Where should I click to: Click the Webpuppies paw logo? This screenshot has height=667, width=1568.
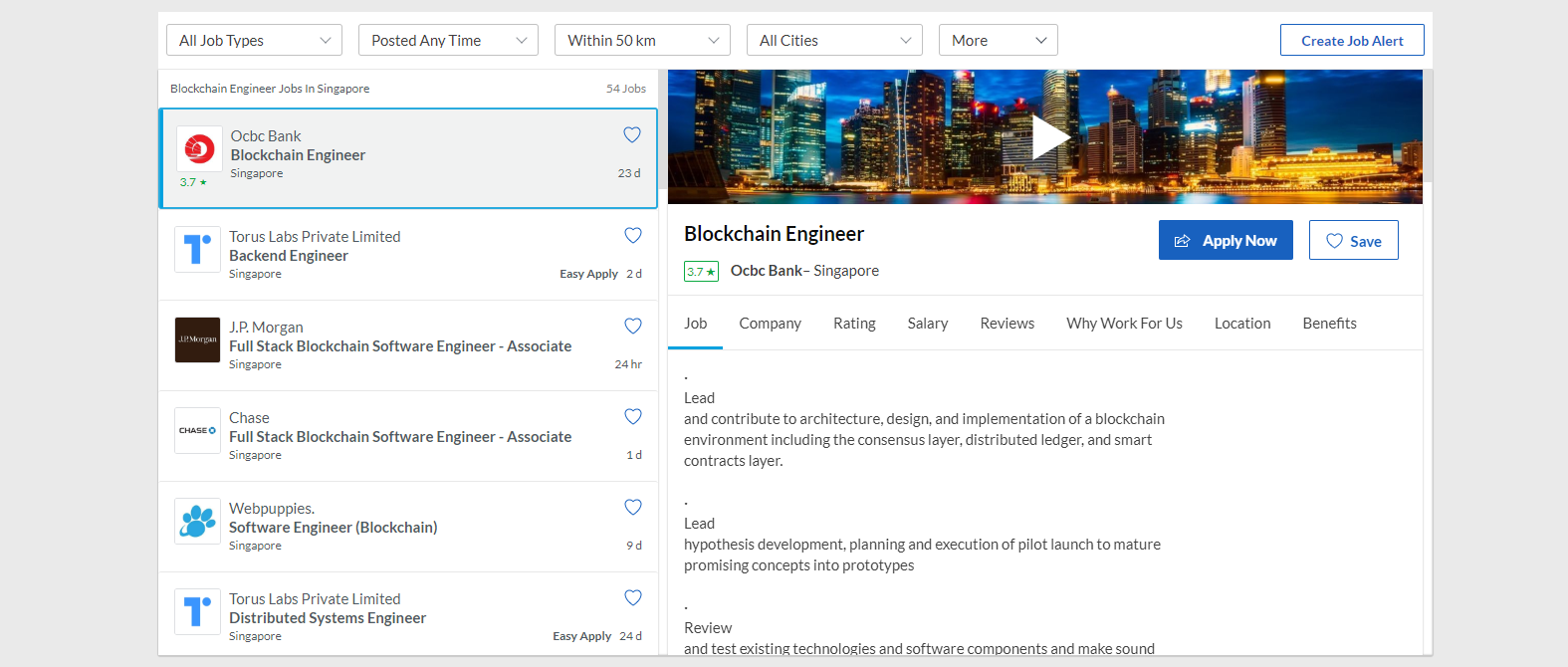(x=197, y=521)
